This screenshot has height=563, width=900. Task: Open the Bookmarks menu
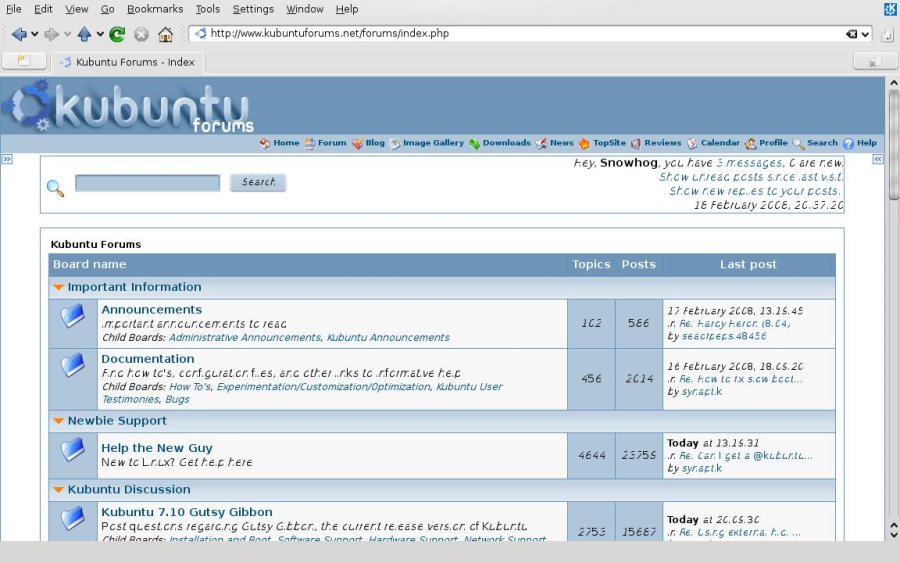pyautogui.click(x=154, y=9)
